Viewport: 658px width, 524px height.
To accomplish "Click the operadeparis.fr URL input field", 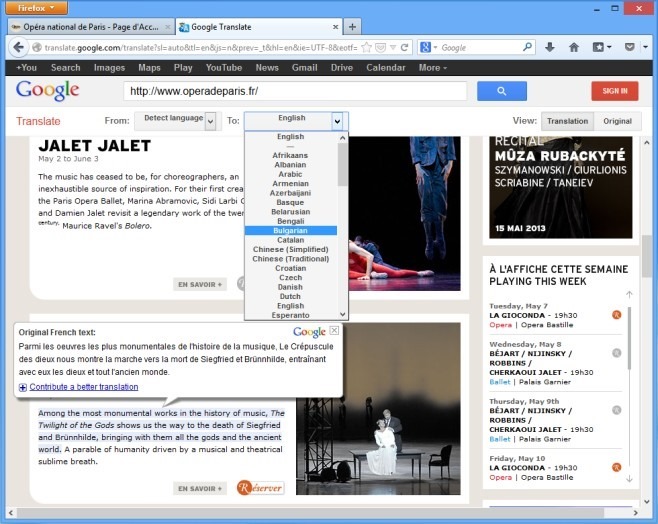I will coord(295,91).
